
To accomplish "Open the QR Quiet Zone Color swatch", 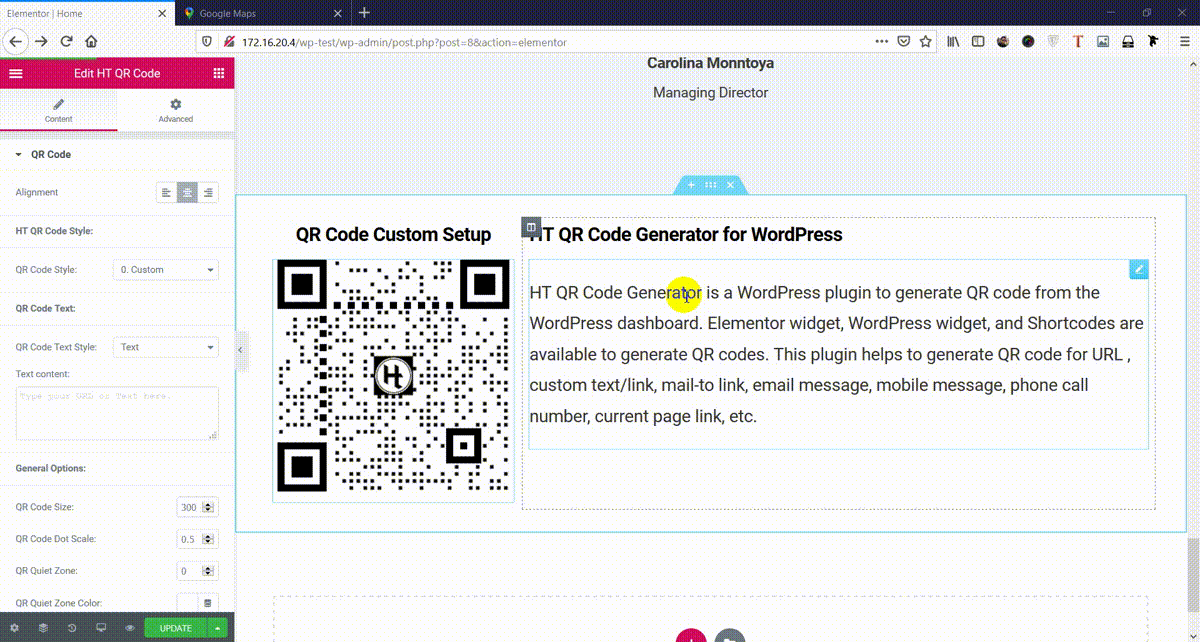I will tap(187, 603).
